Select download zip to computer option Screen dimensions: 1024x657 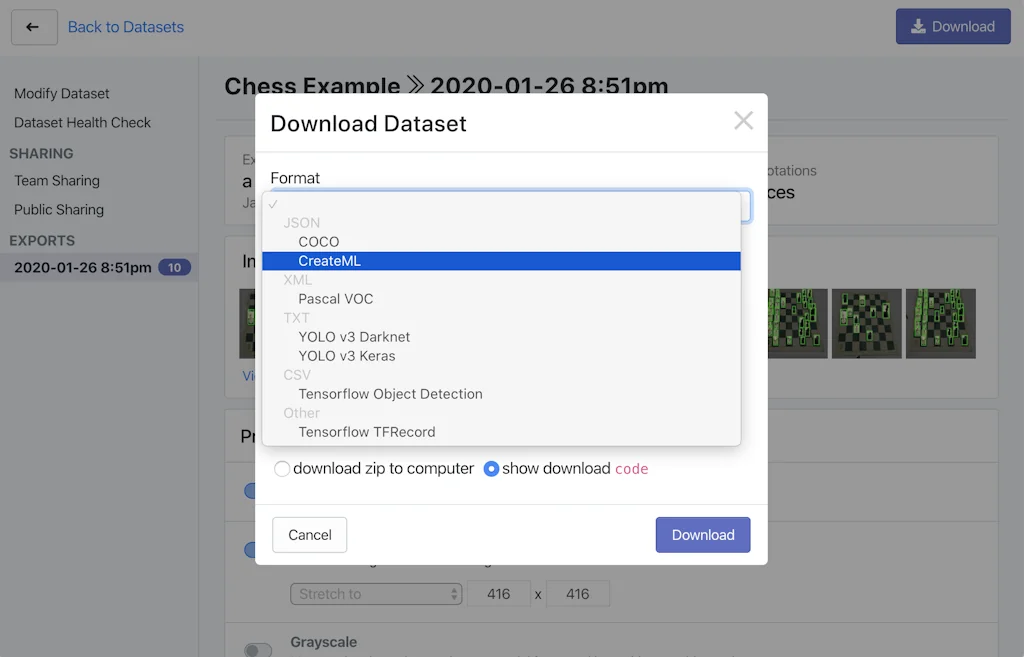click(281, 468)
